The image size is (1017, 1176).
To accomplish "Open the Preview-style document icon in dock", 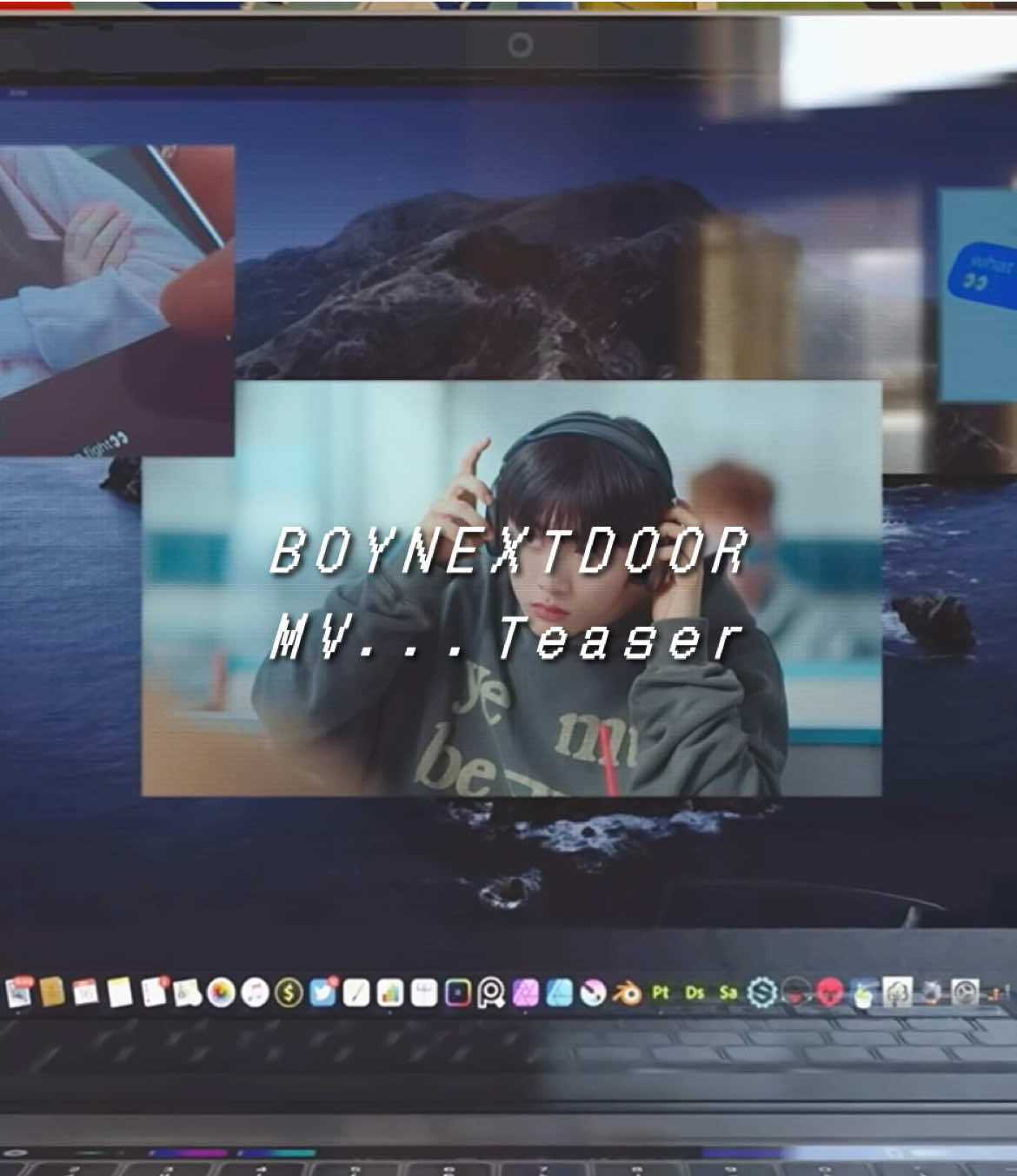I will (187, 993).
